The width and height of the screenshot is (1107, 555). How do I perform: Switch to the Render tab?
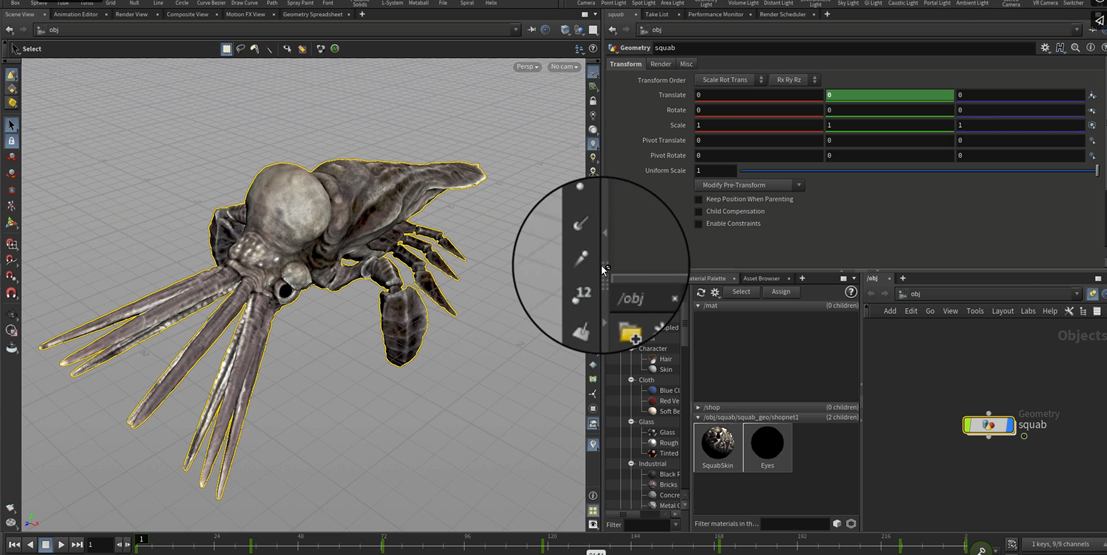(660, 64)
